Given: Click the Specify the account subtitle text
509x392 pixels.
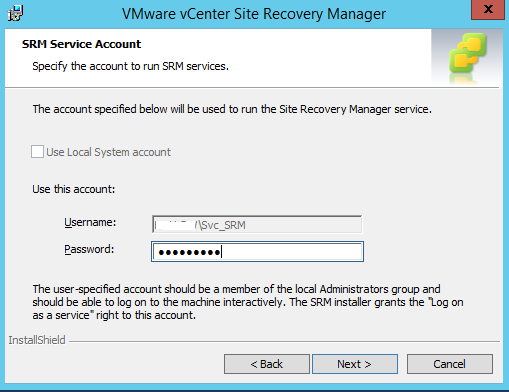Looking at the screenshot, I should click(x=130, y=66).
